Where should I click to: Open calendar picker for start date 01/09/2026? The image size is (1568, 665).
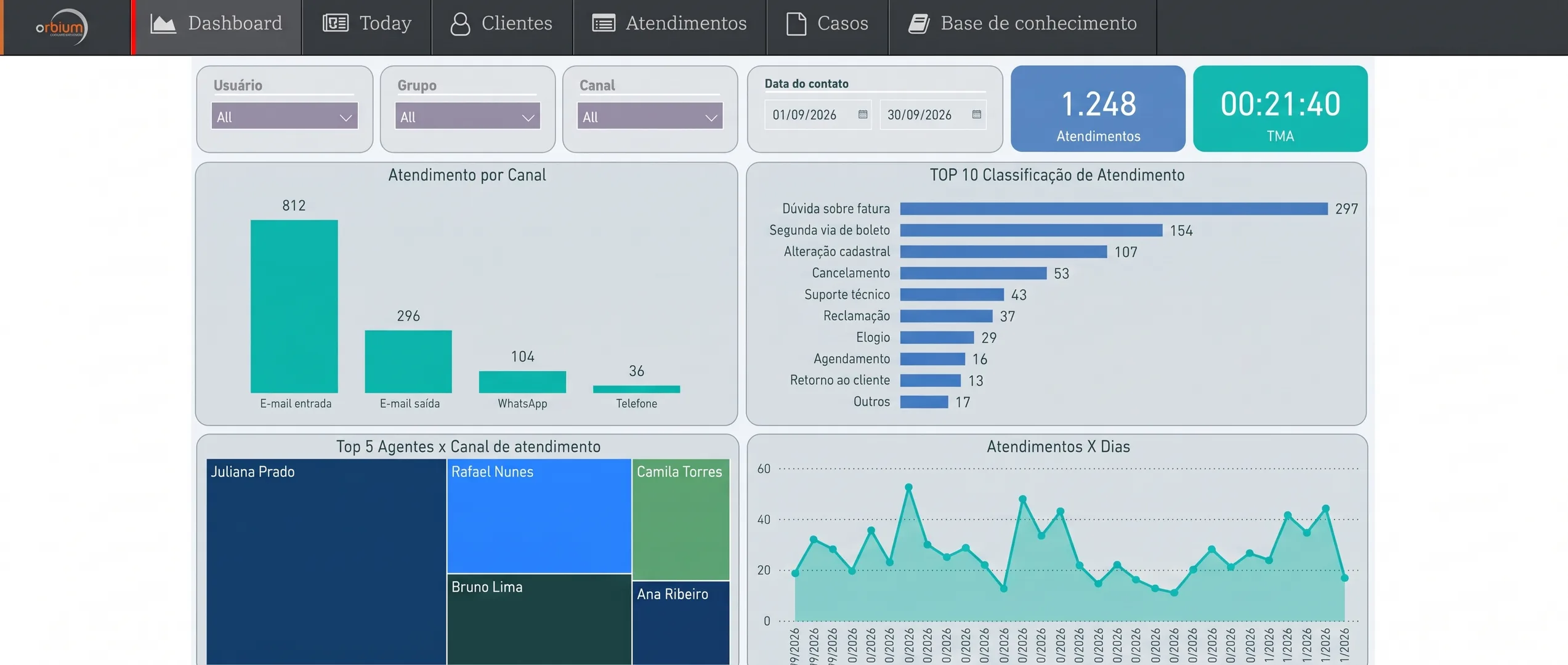[863, 115]
